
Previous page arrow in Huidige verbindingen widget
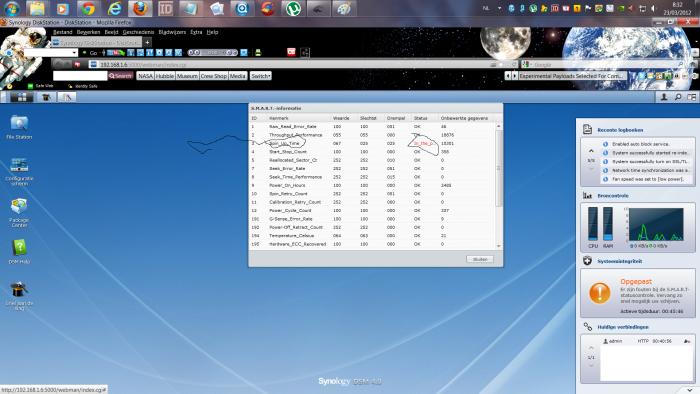(x=591, y=348)
